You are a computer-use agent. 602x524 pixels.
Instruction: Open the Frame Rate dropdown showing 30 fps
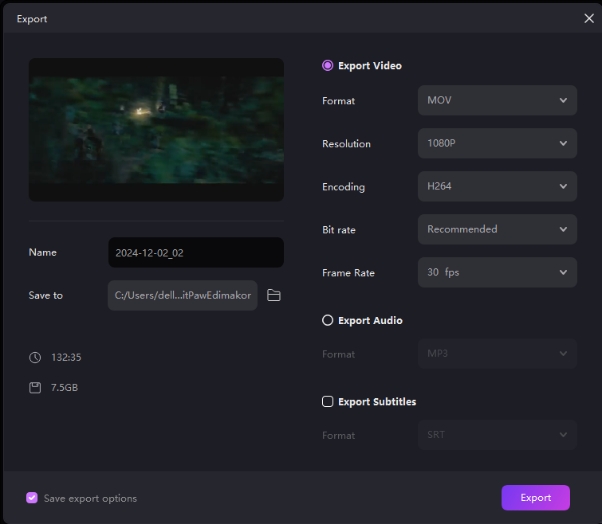point(497,273)
